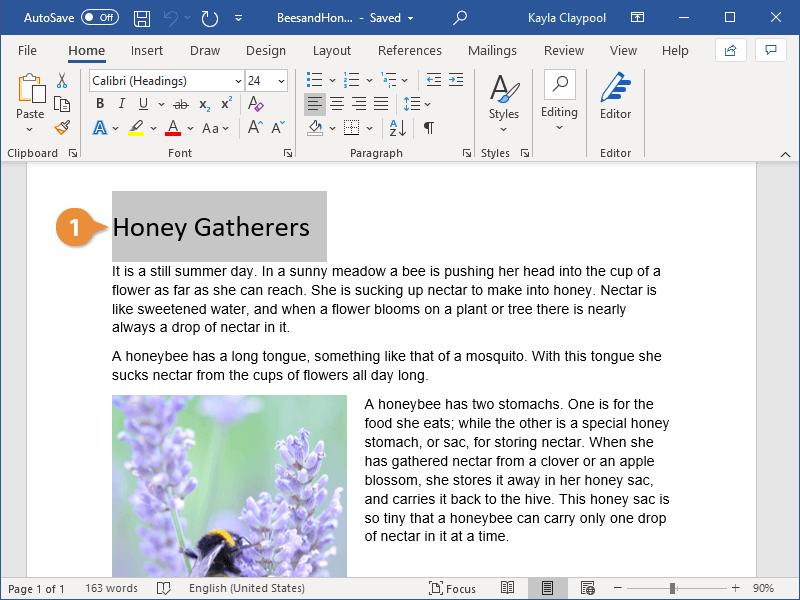The width and height of the screenshot is (800, 600).
Task: Toggle AutoSave switch
Action: [x=99, y=18]
